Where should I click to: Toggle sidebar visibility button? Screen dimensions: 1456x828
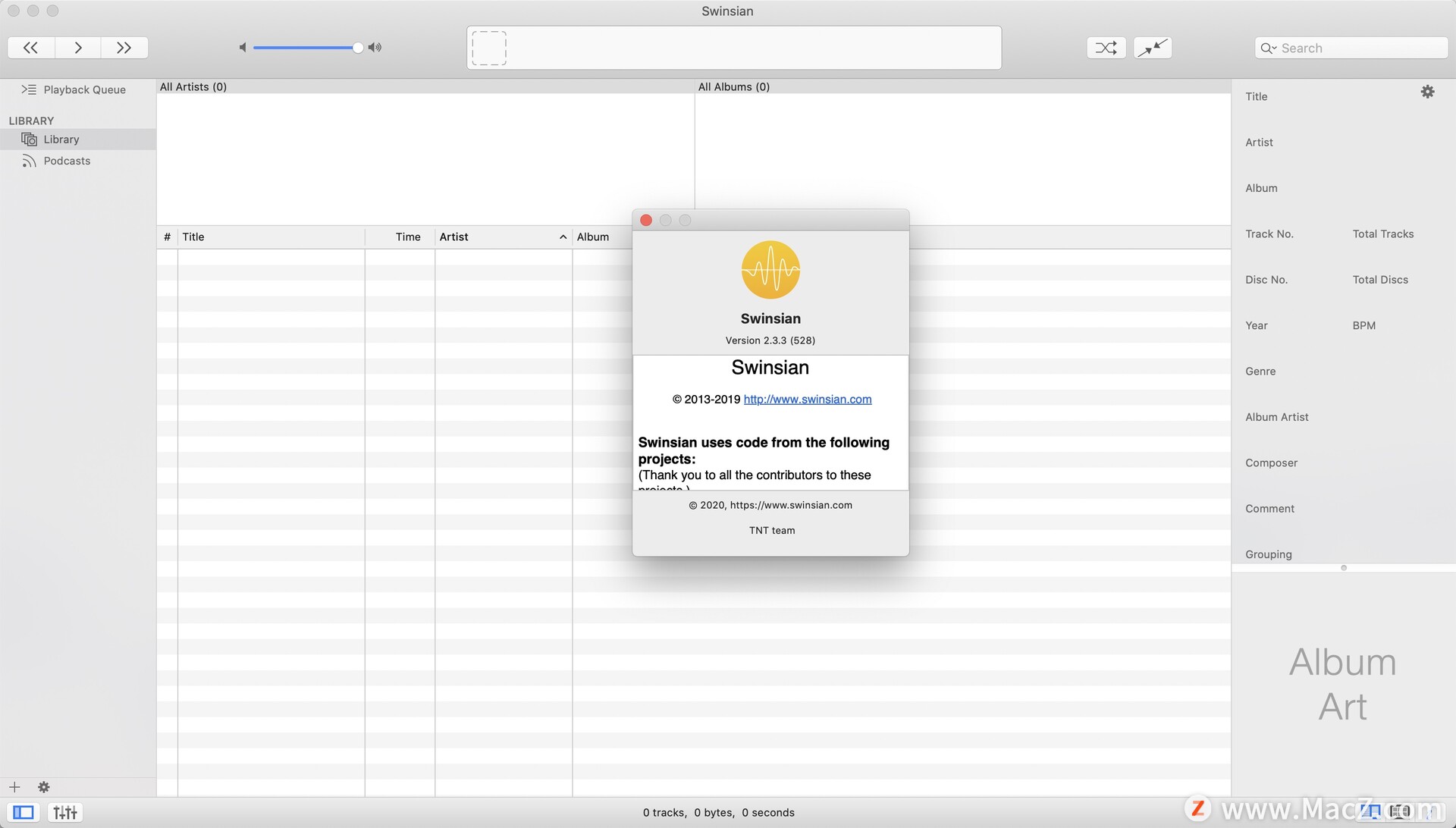coord(24,813)
